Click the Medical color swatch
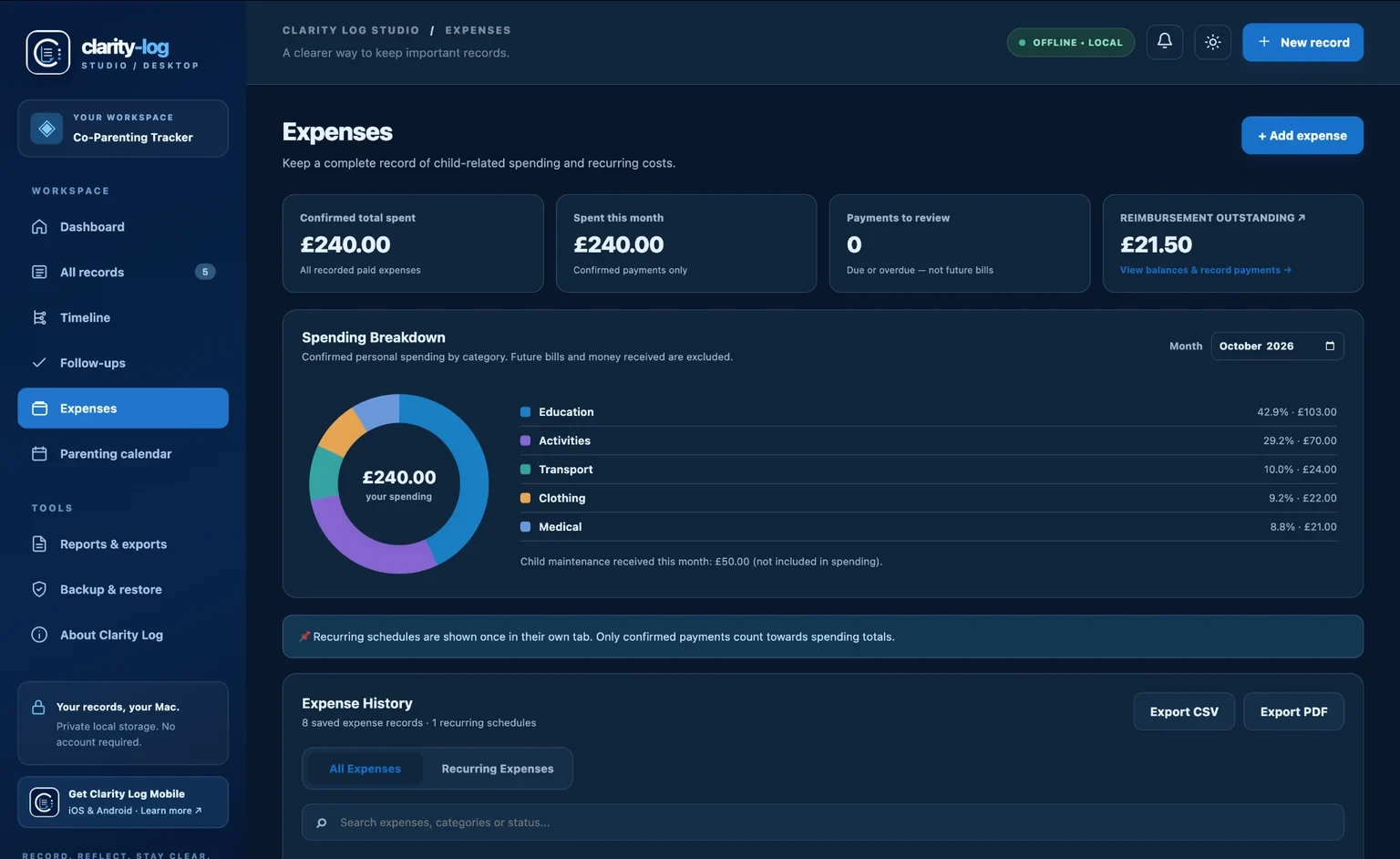Viewport: 1400px width, 859px height. tap(525, 527)
